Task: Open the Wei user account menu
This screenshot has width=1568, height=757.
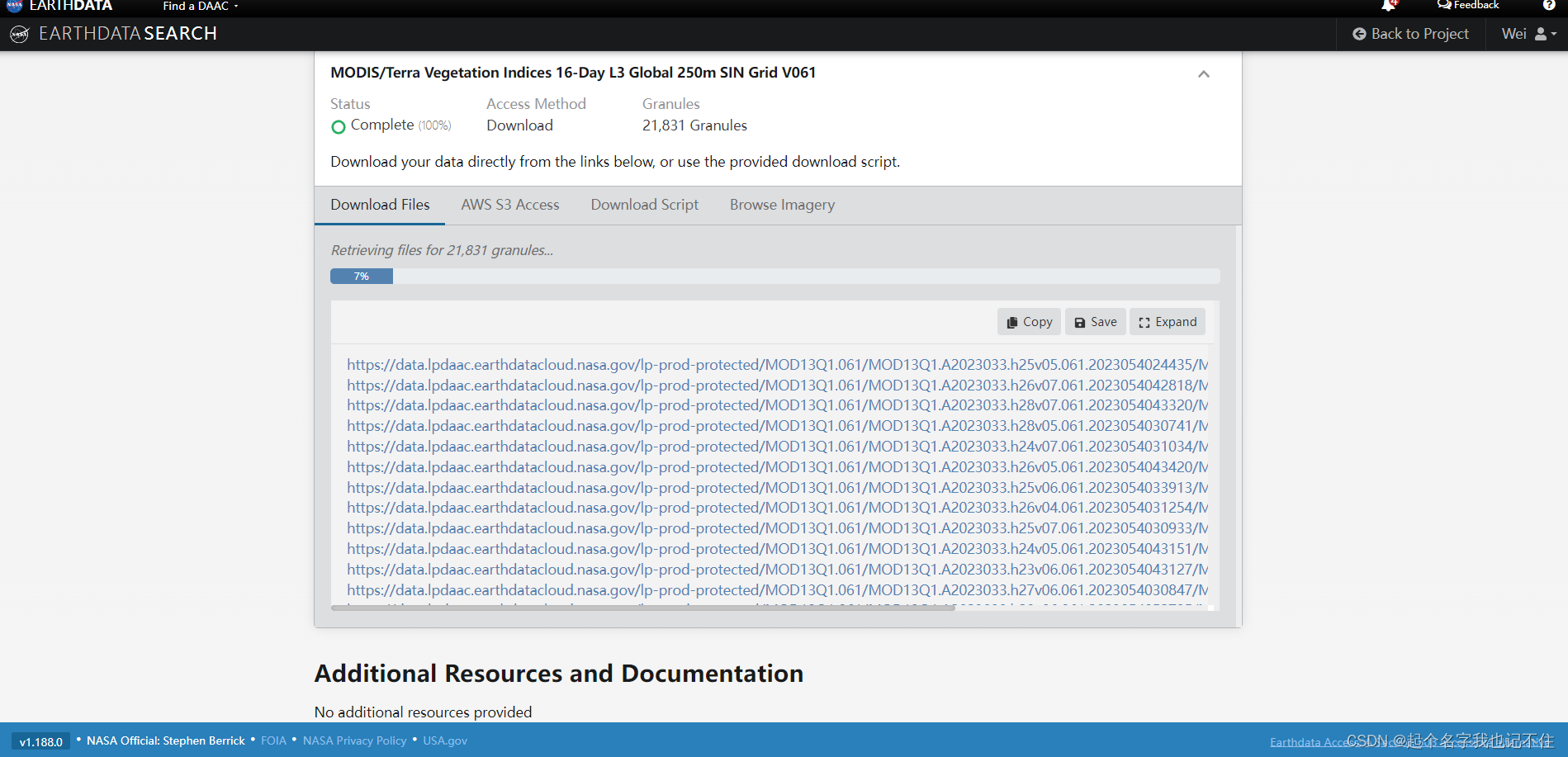Action: (x=1529, y=34)
